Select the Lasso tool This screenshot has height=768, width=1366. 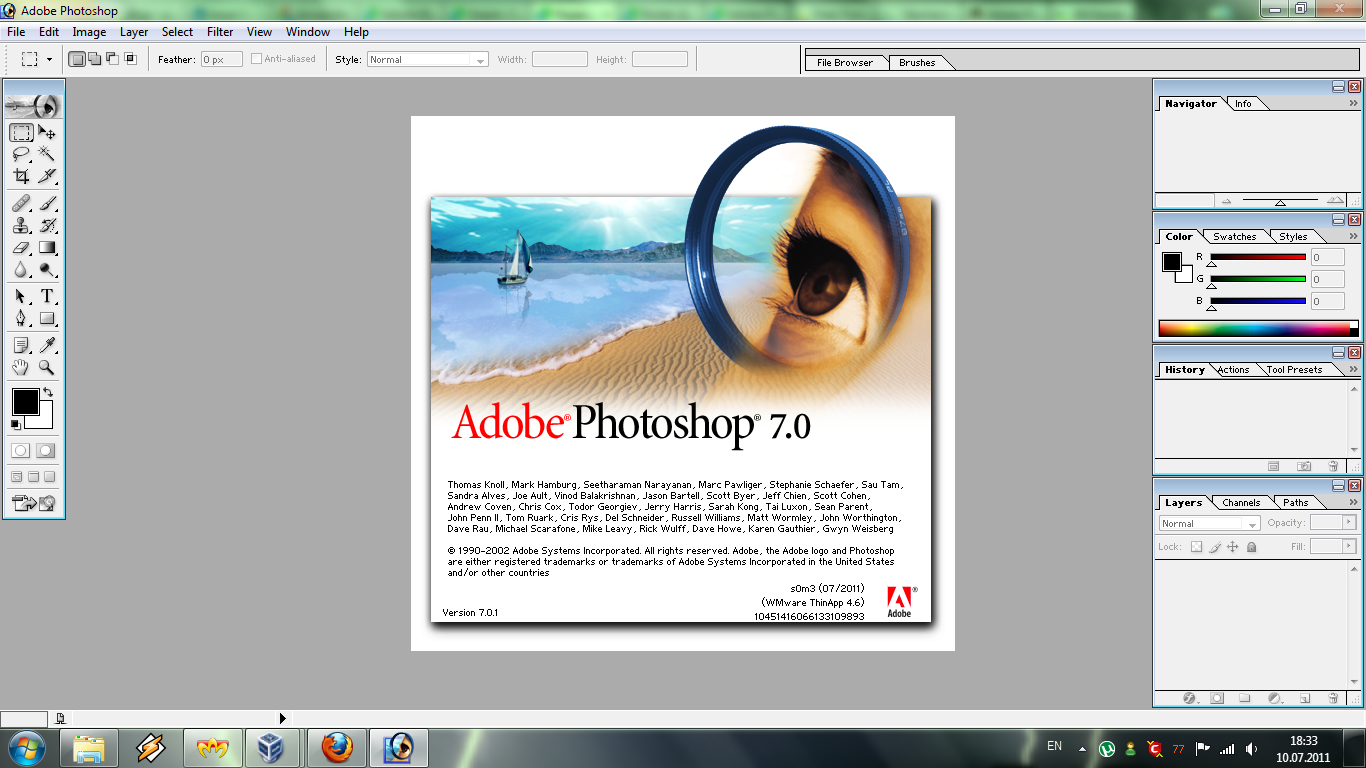coord(21,154)
